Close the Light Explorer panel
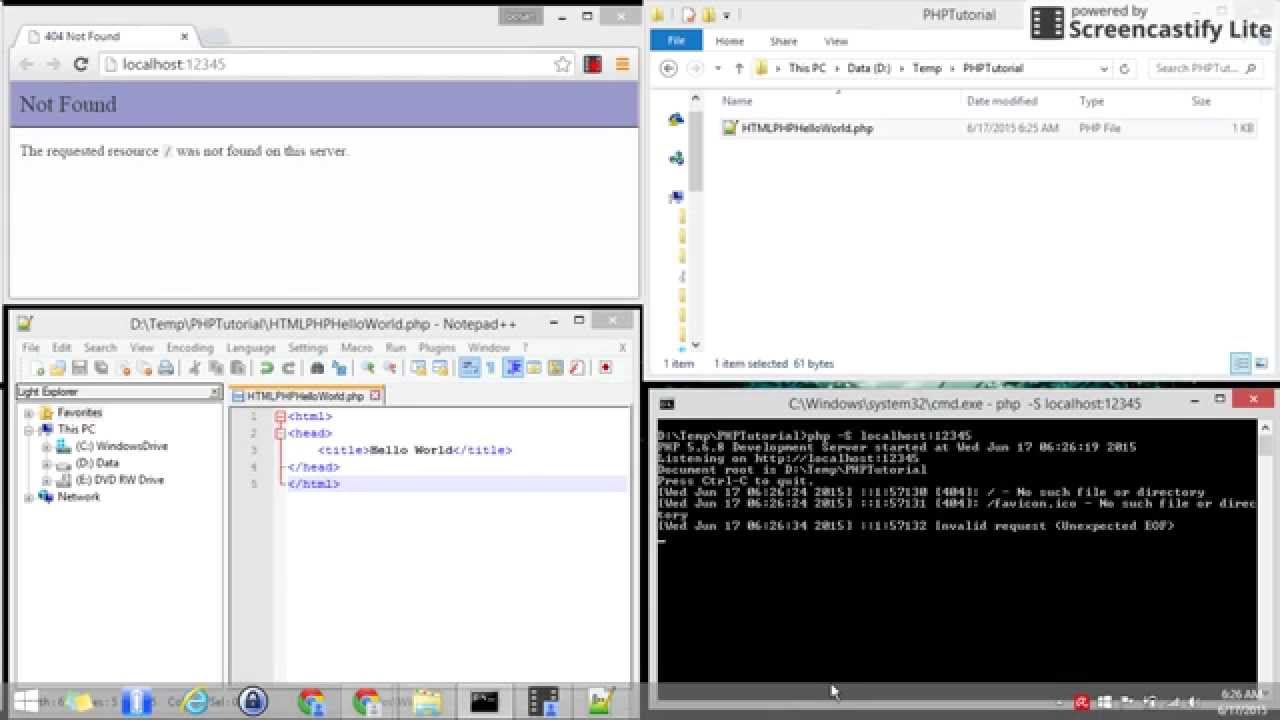The width and height of the screenshot is (1280, 720). click(215, 392)
